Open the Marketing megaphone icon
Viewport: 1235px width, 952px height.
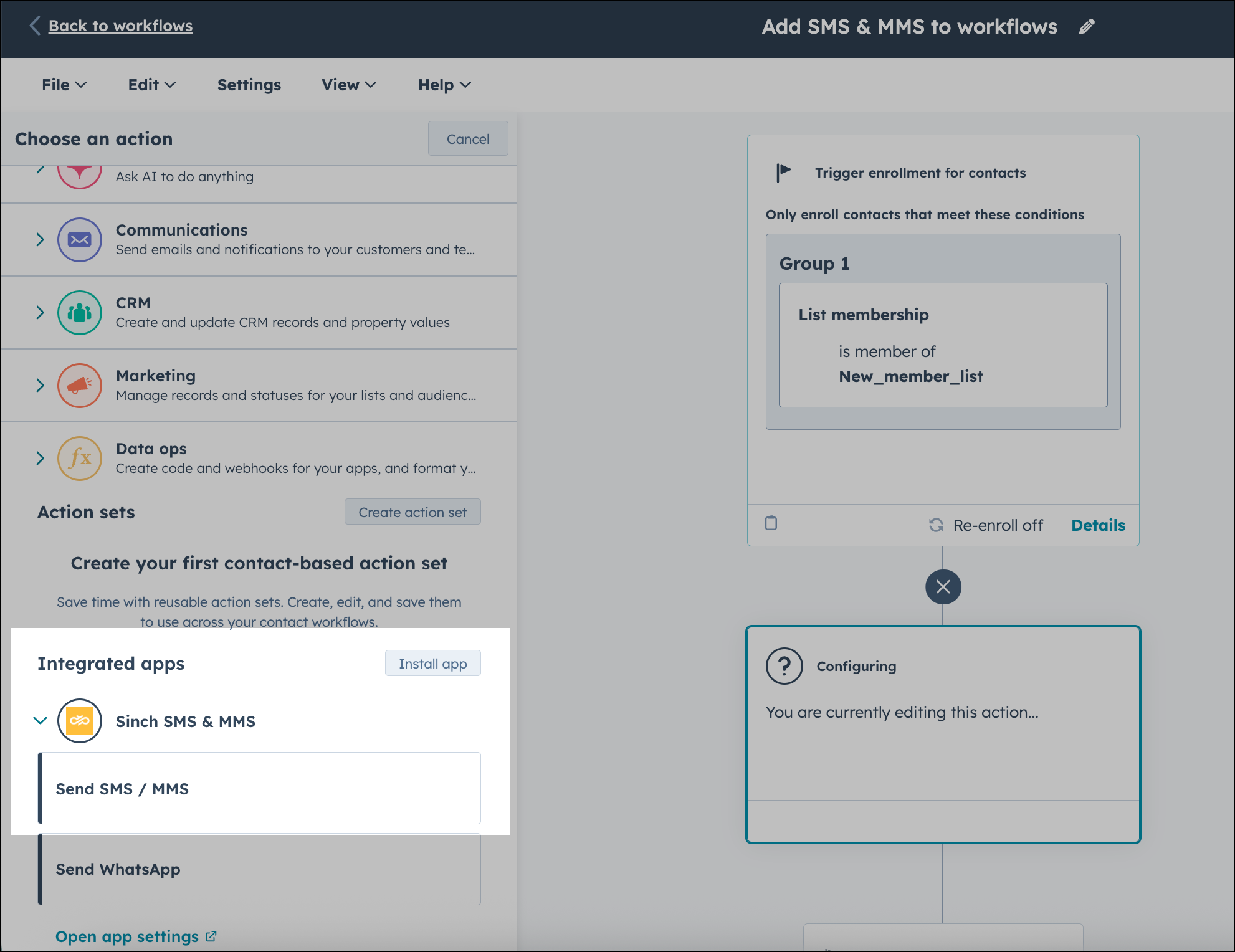(80, 385)
